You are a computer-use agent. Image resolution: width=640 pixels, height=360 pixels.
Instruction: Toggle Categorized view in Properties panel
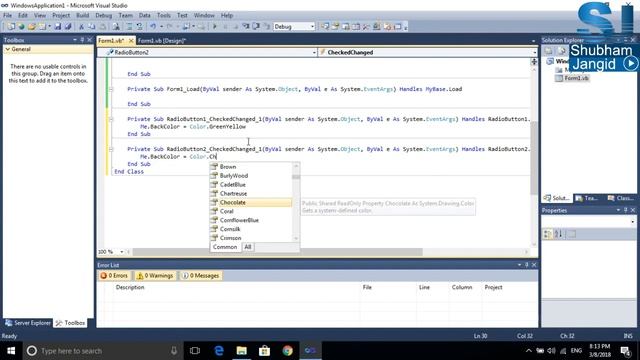[x=548, y=234]
